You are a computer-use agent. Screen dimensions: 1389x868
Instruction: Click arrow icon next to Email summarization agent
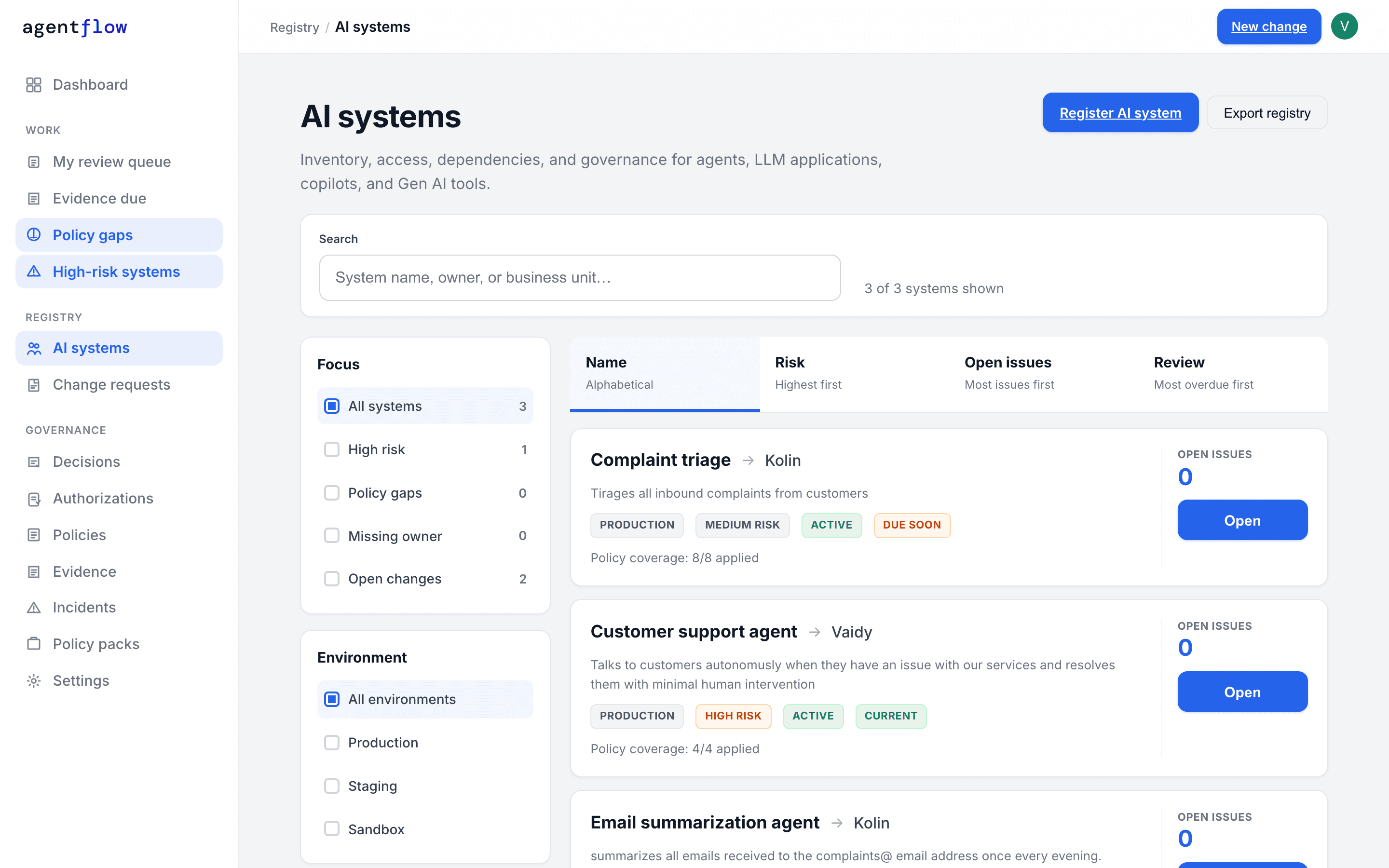(837, 823)
